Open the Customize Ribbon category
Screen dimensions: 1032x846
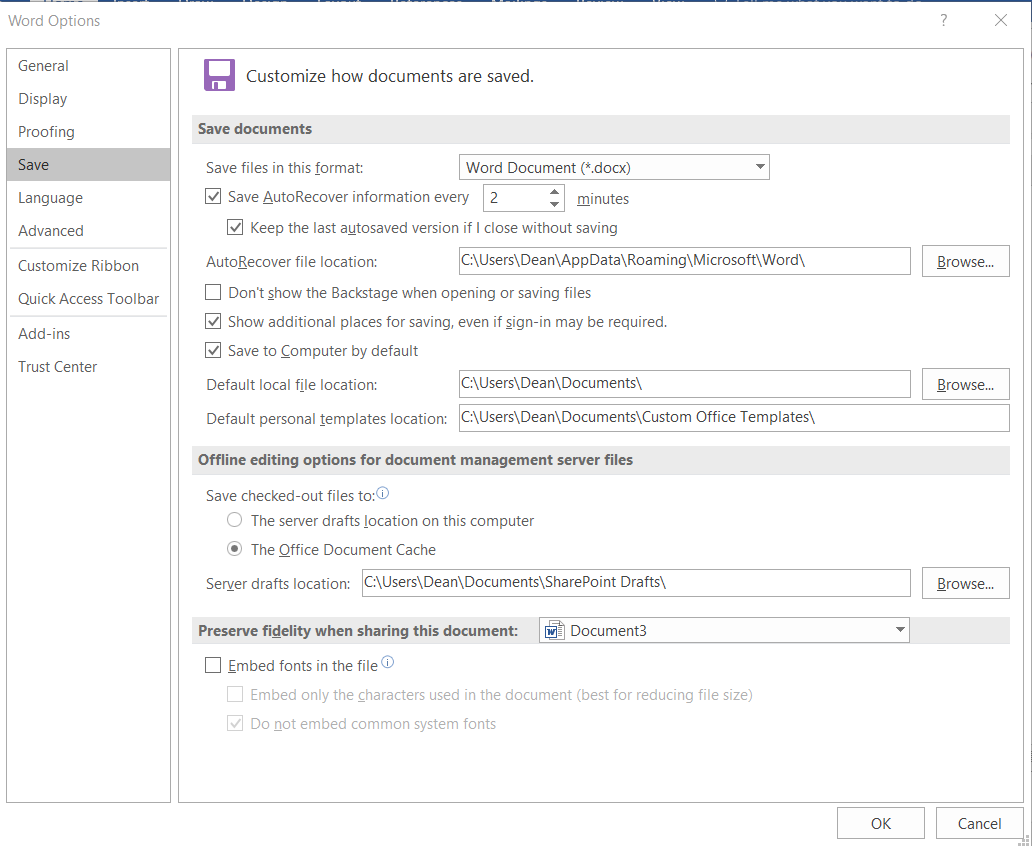click(x=88, y=266)
